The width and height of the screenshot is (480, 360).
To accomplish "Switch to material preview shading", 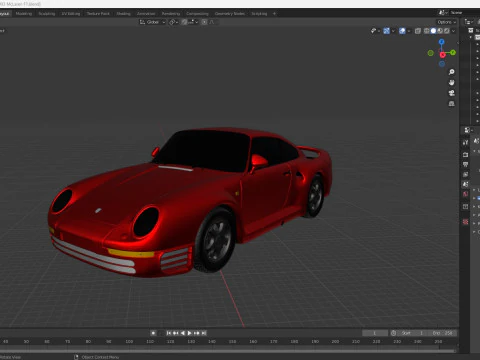I will tap(440, 31).
